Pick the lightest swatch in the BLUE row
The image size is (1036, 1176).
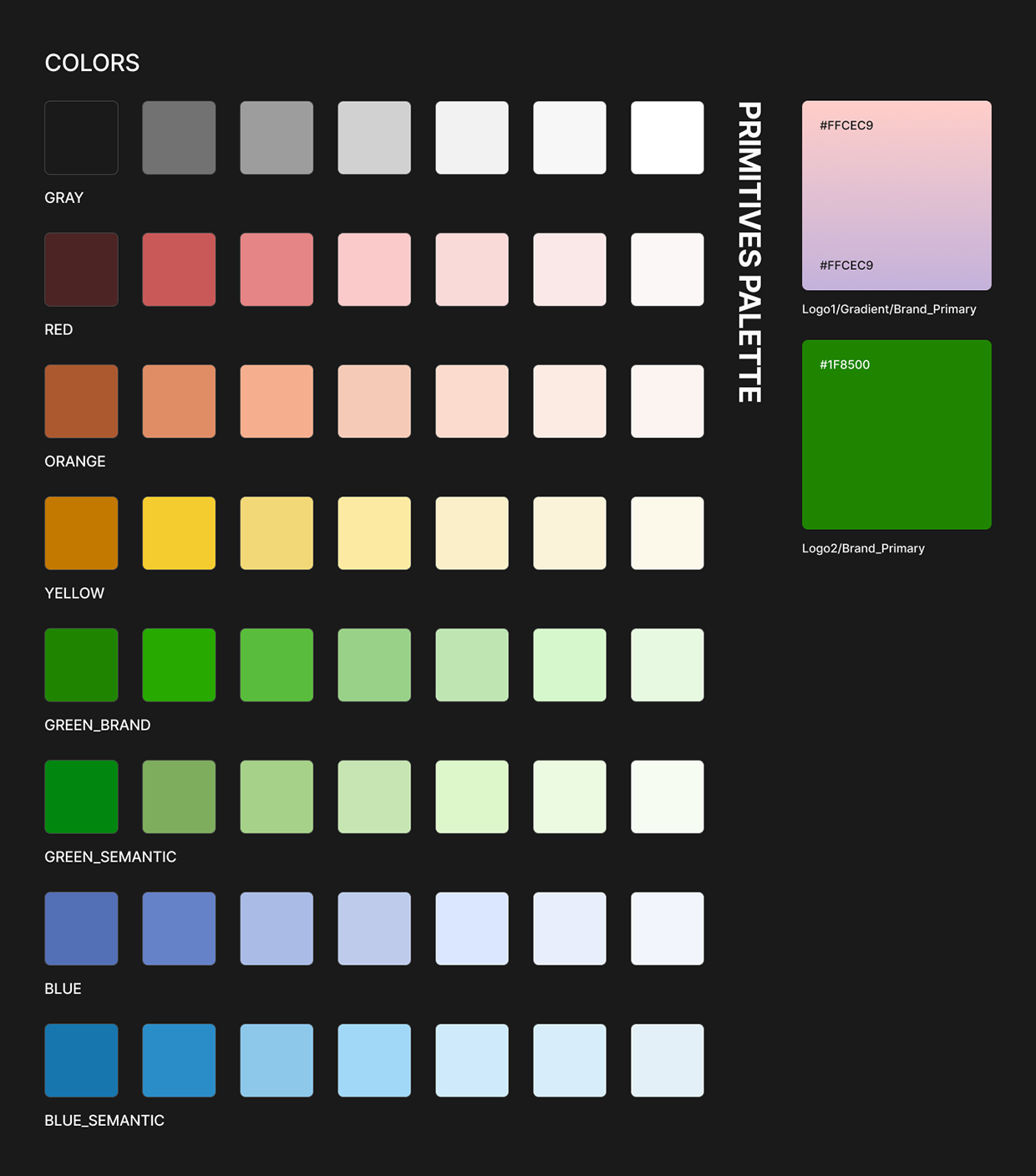[x=667, y=928]
